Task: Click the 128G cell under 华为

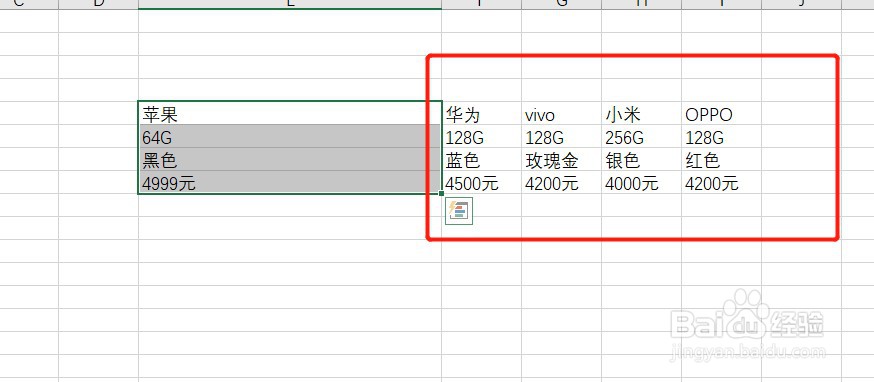Action: [482, 136]
